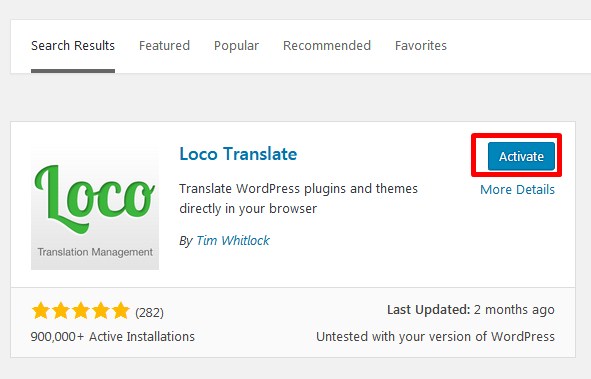Click the (282) ratings count
The width and height of the screenshot is (591, 379).
pyautogui.click(x=149, y=312)
